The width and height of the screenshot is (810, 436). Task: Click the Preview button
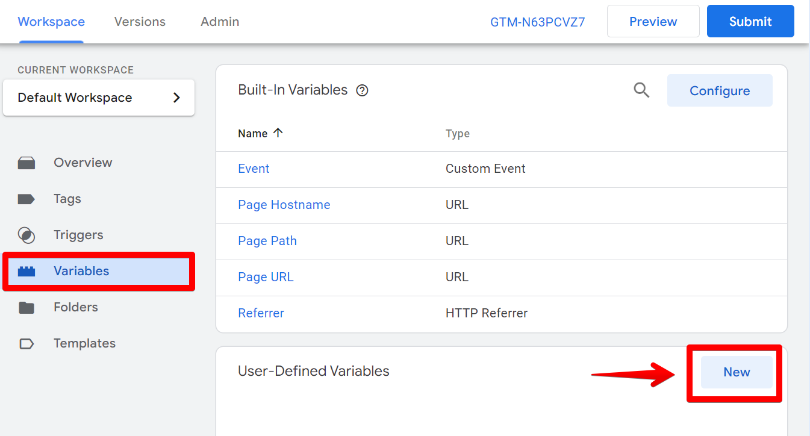coord(653,21)
